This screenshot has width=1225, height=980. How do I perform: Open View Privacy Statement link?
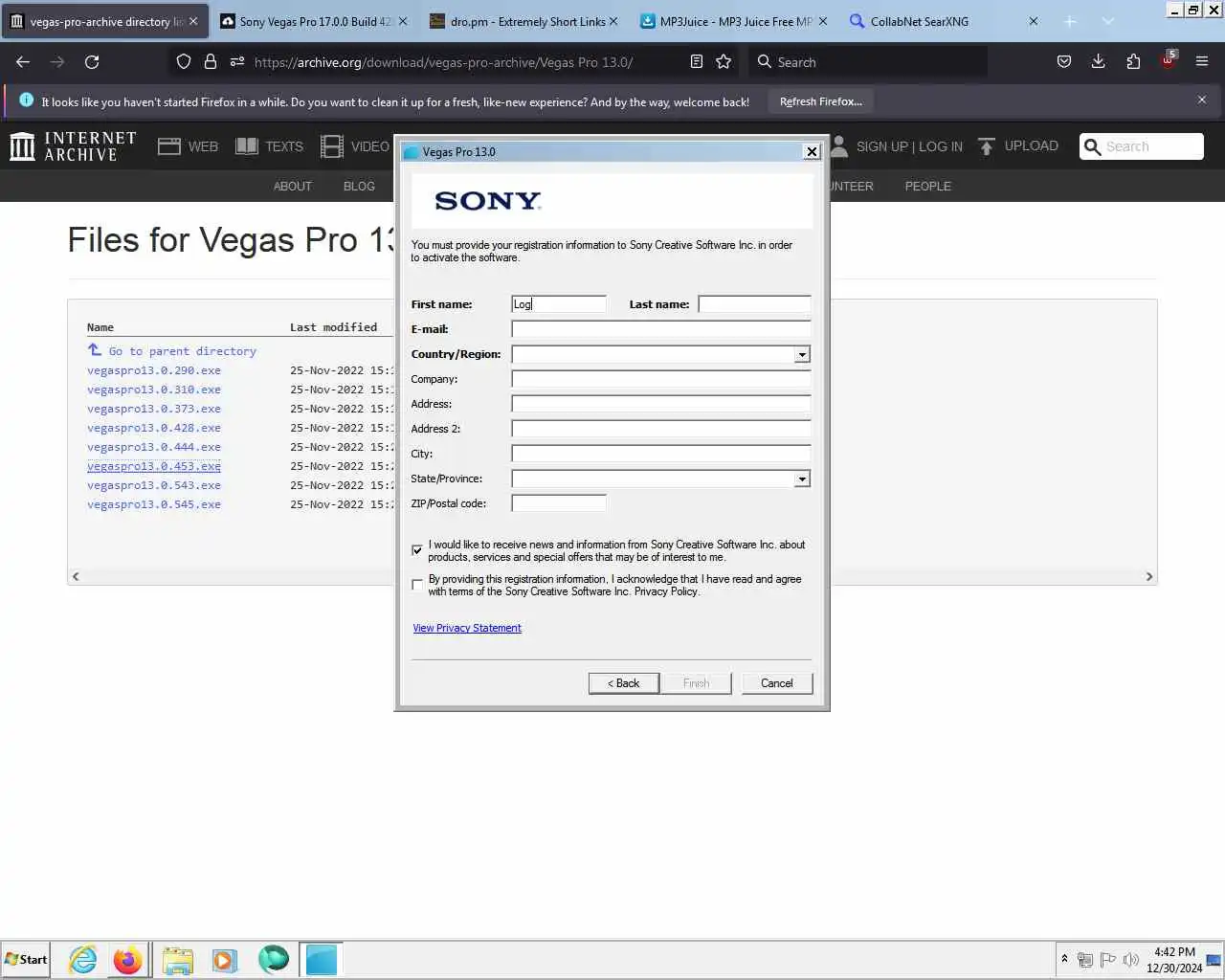[467, 629]
